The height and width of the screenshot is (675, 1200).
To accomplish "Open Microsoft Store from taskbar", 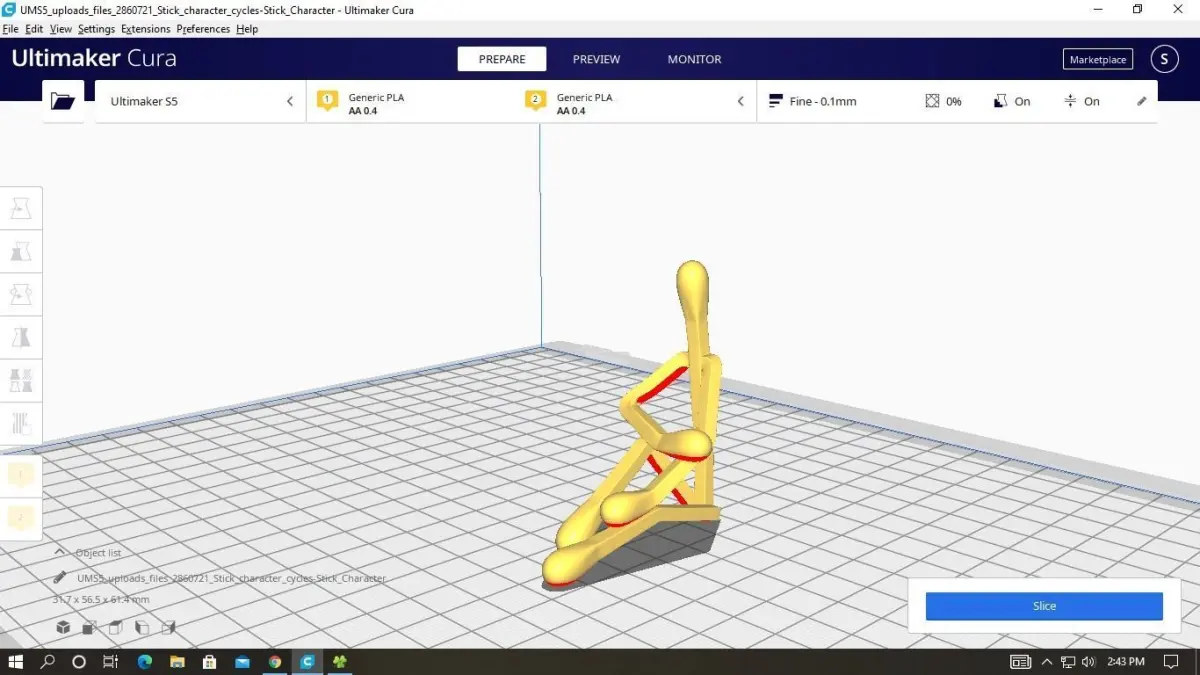I will click(x=209, y=662).
